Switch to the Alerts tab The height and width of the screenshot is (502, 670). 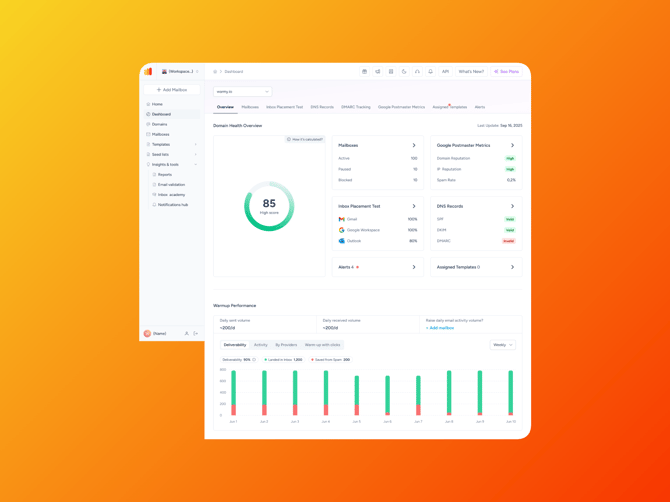pos(480,107)
